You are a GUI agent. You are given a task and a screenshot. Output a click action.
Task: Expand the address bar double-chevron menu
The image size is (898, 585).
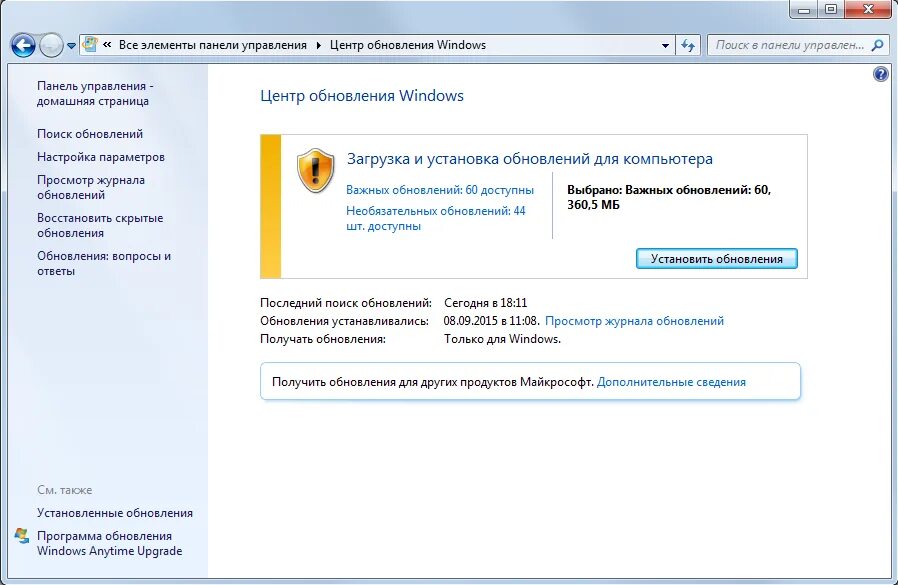107,45
